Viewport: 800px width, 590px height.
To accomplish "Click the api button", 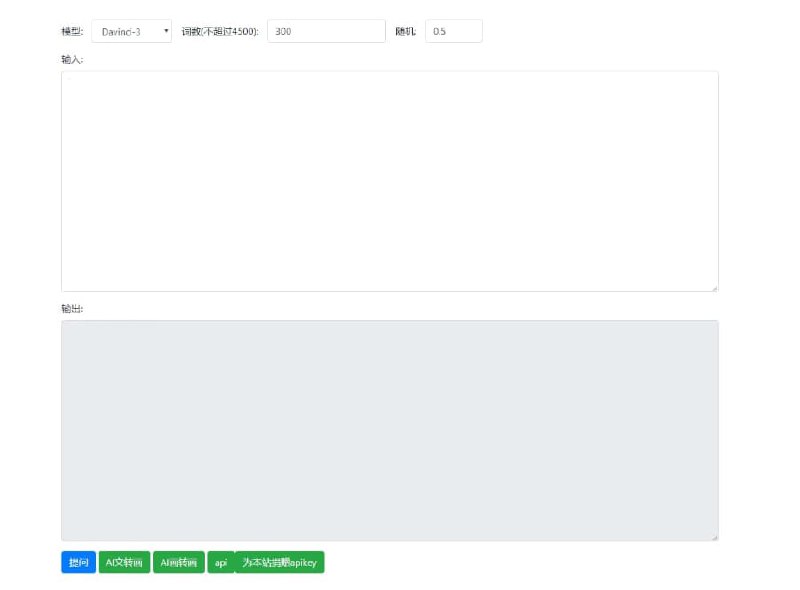I will click(221, 562).
